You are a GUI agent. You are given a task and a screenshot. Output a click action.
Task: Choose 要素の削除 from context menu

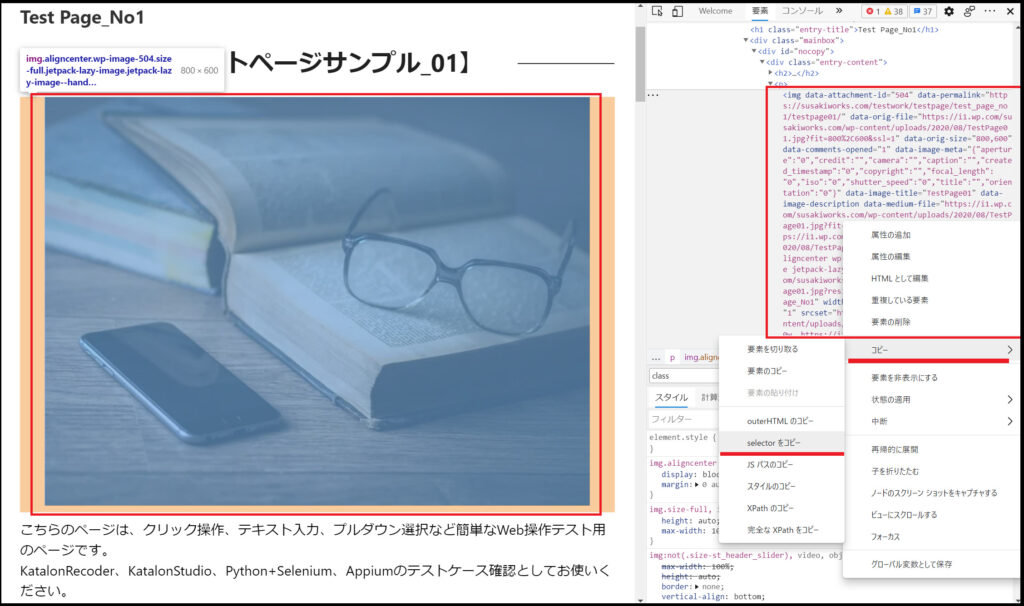click(x=890, y=322)
